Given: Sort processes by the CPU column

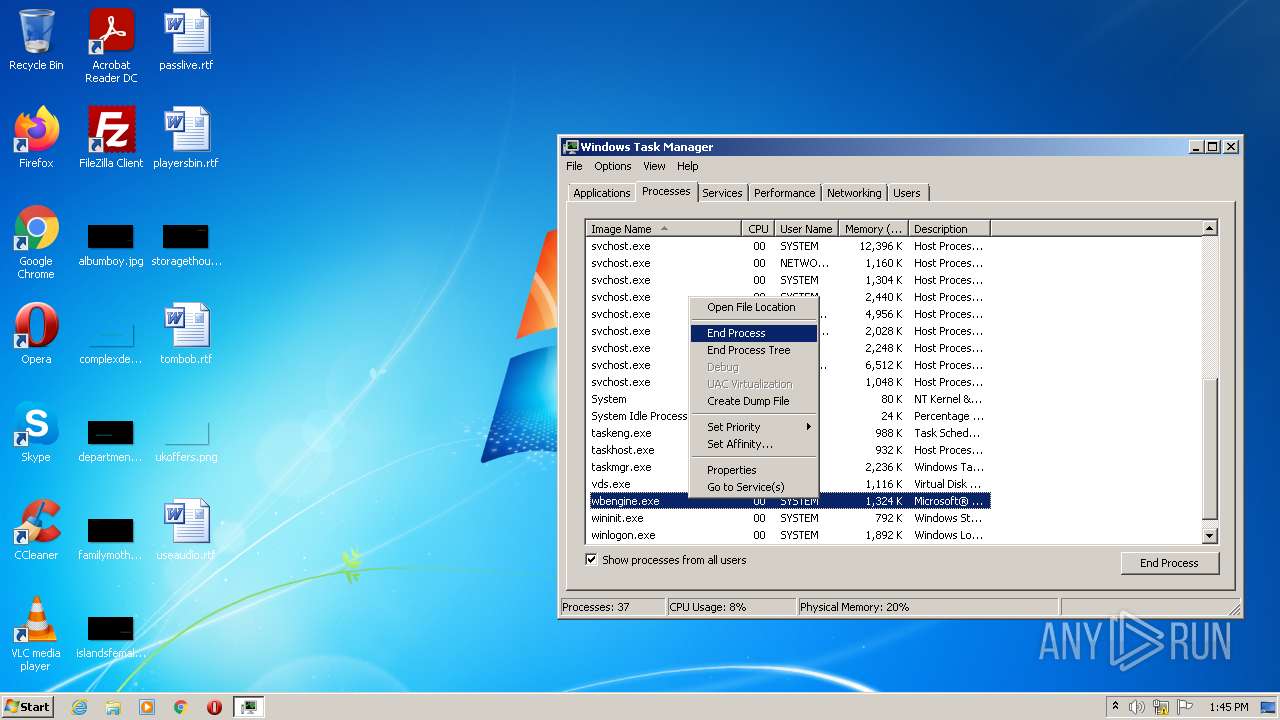Looking at the screenshot, I should (x=757, y=229).
